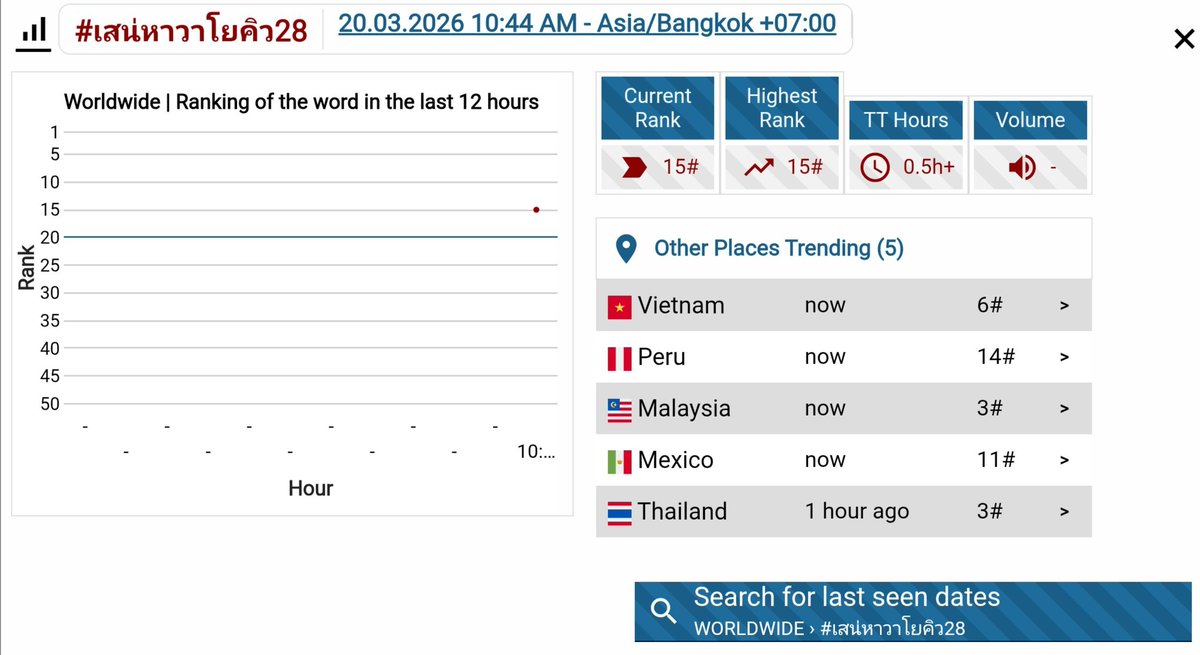
Task: Select the TT Hours tab
Action: point(906,120)
